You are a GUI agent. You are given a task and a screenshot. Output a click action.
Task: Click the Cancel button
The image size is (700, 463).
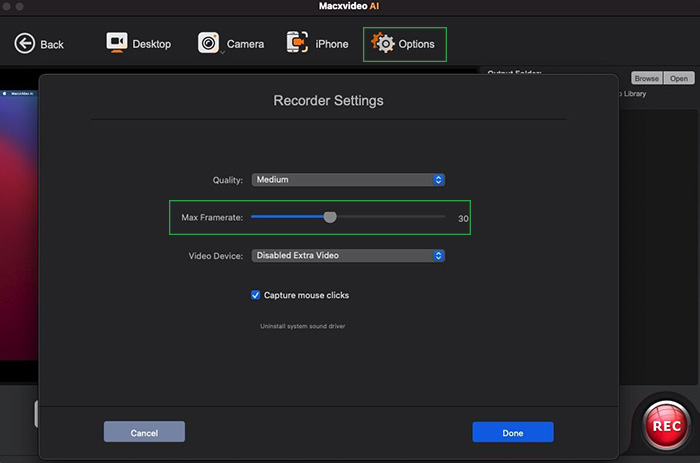(x=144, y=432)
